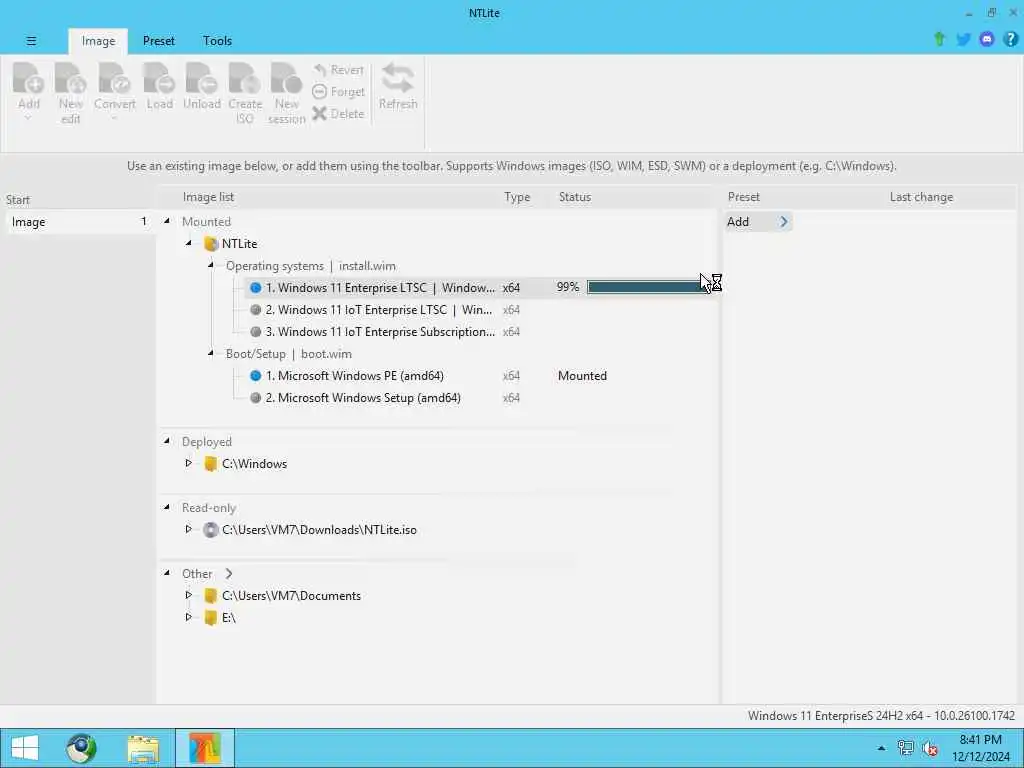The image size is (1024, 768).
Task: Click the Forget button
Action: click(338, 91)
